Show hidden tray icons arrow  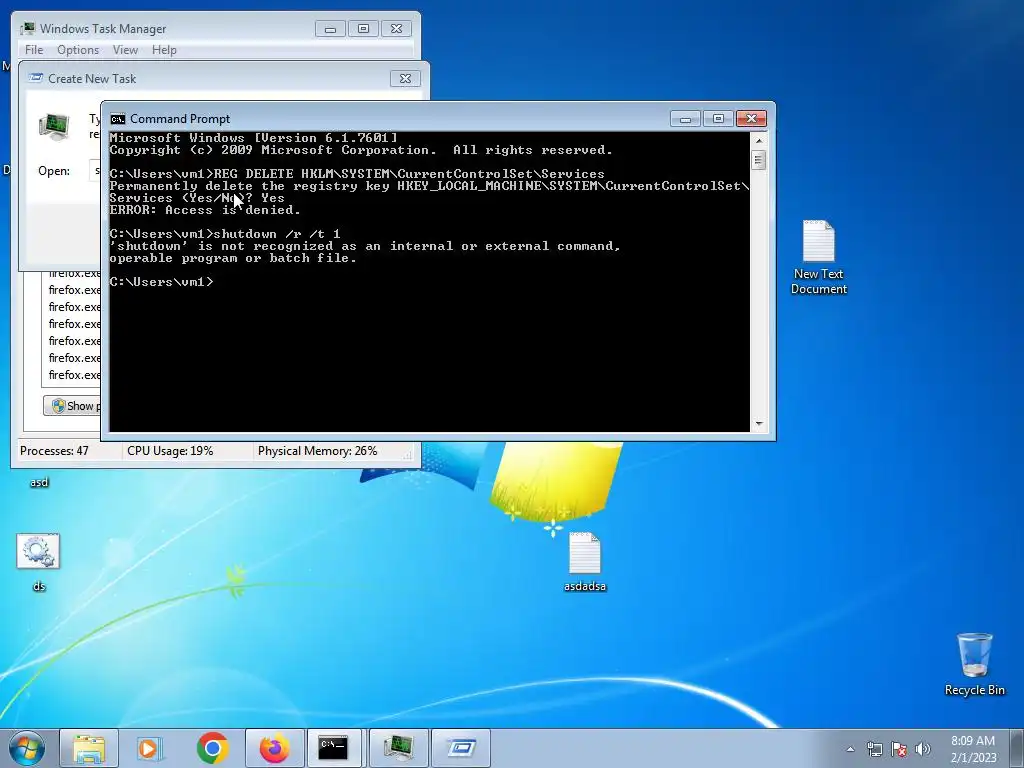(x=850, y=749)
